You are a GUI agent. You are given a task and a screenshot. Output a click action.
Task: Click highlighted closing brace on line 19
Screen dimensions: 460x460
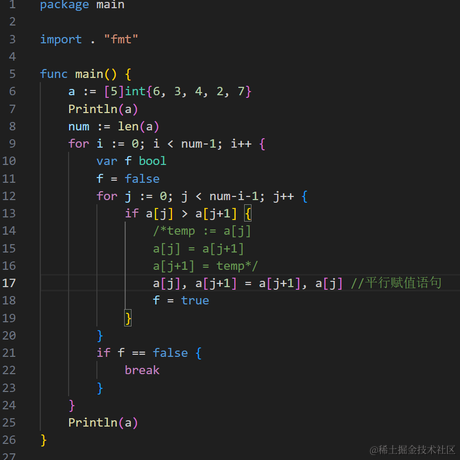click(x=128, y=318)
